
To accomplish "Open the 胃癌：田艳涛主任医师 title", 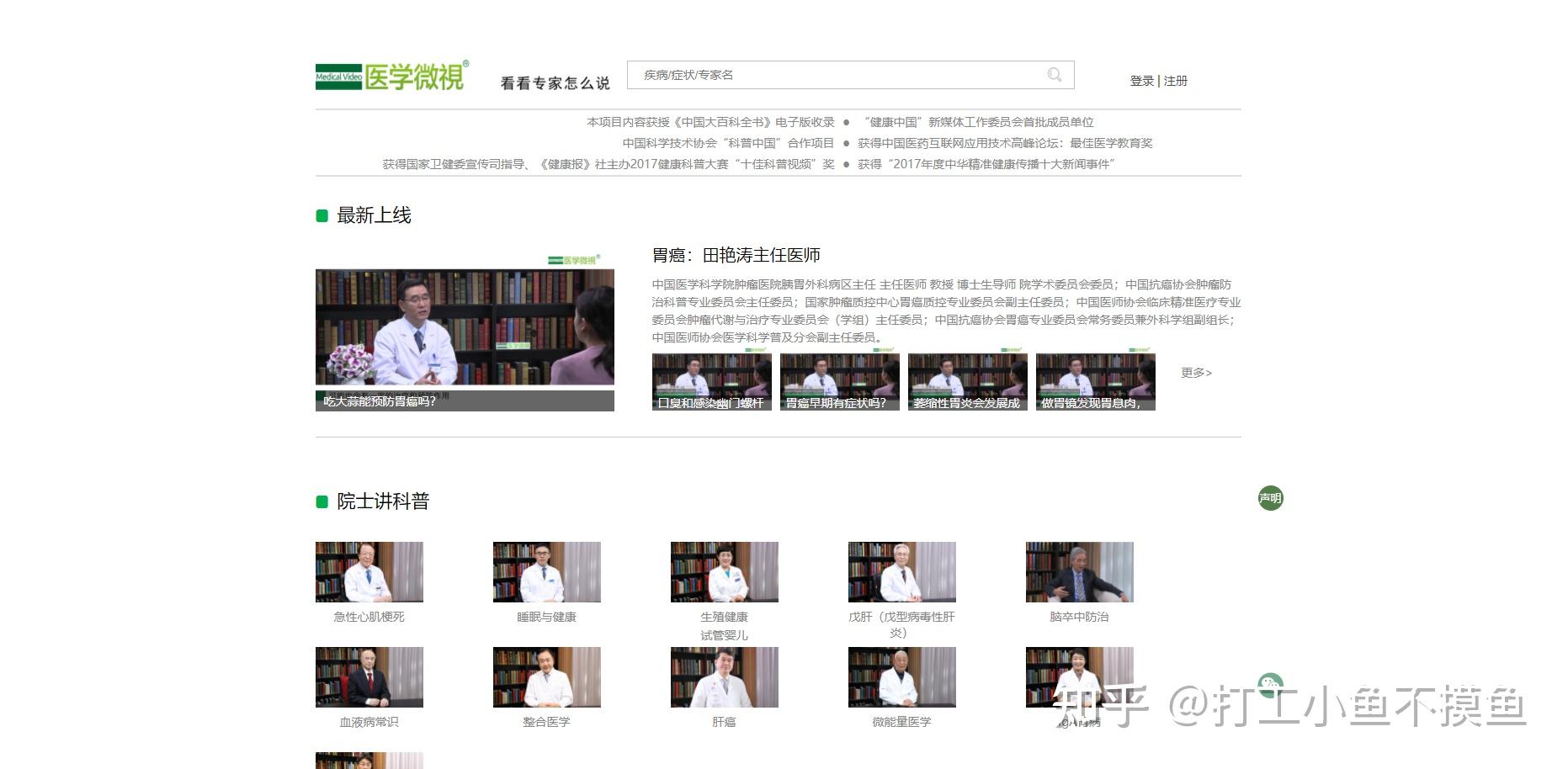I will (736, 255).
